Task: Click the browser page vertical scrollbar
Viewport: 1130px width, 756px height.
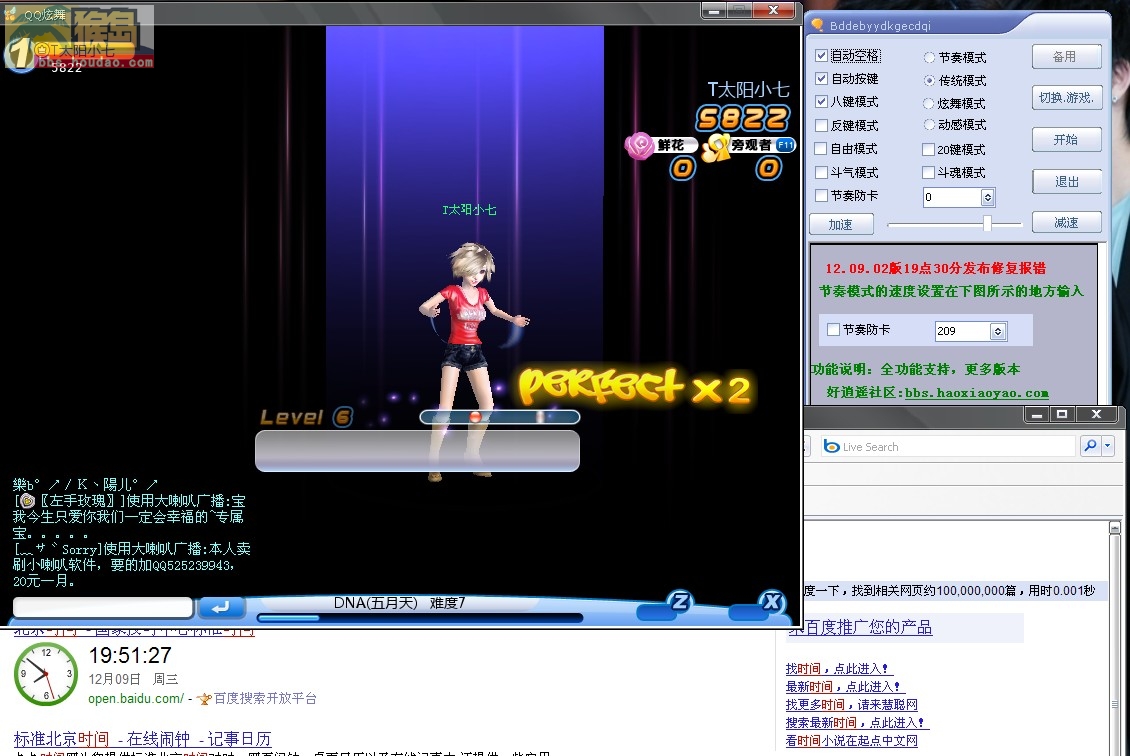Action: coord(1114,638)
